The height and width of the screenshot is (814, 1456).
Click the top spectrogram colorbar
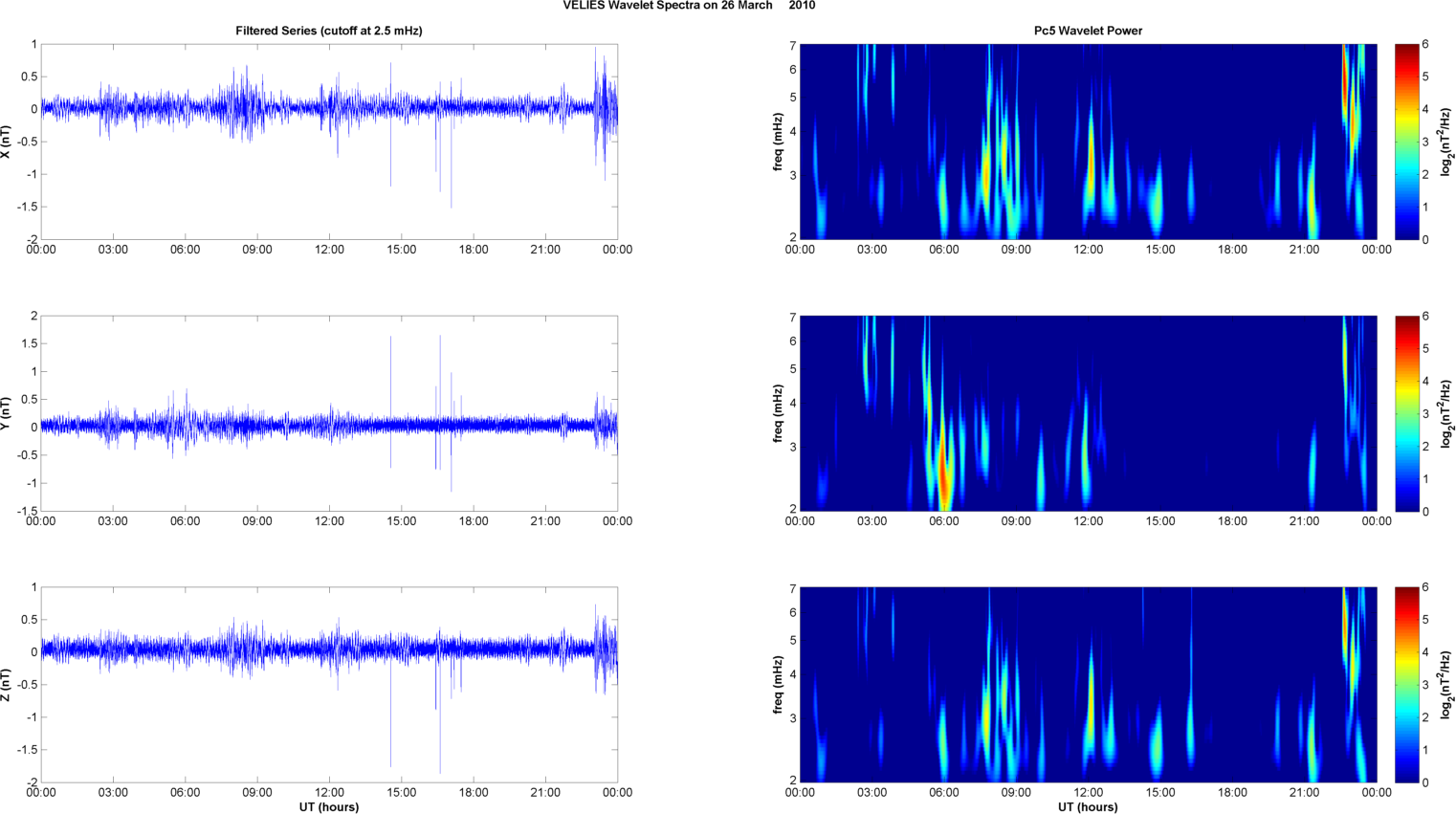pyautogui.click(x=1406, y=142)
